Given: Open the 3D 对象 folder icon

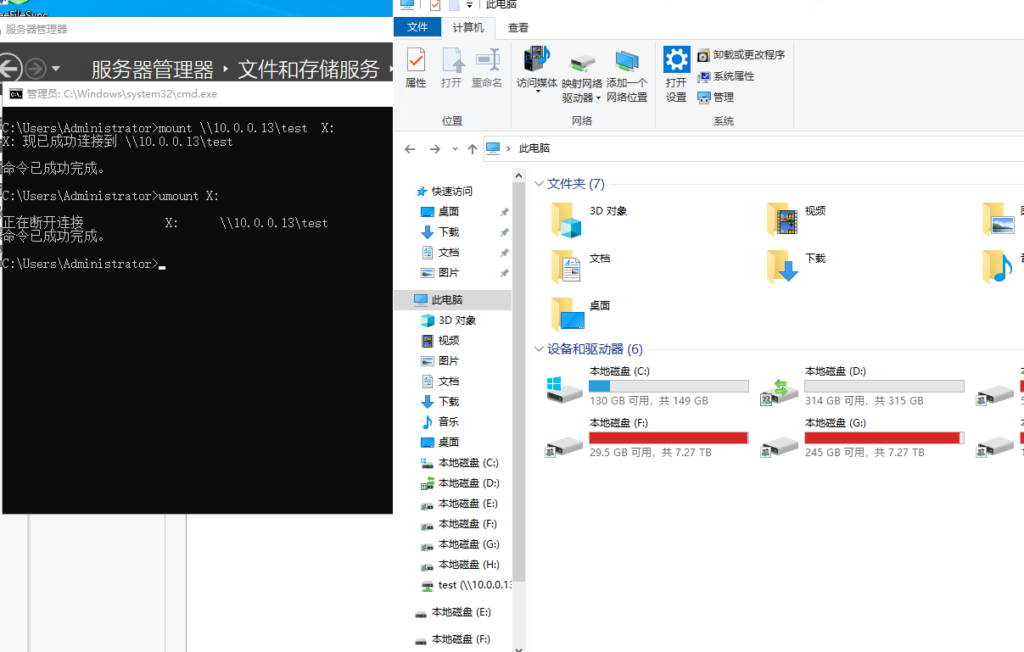Looking at the screenshot, I should [x=567, y=219].
